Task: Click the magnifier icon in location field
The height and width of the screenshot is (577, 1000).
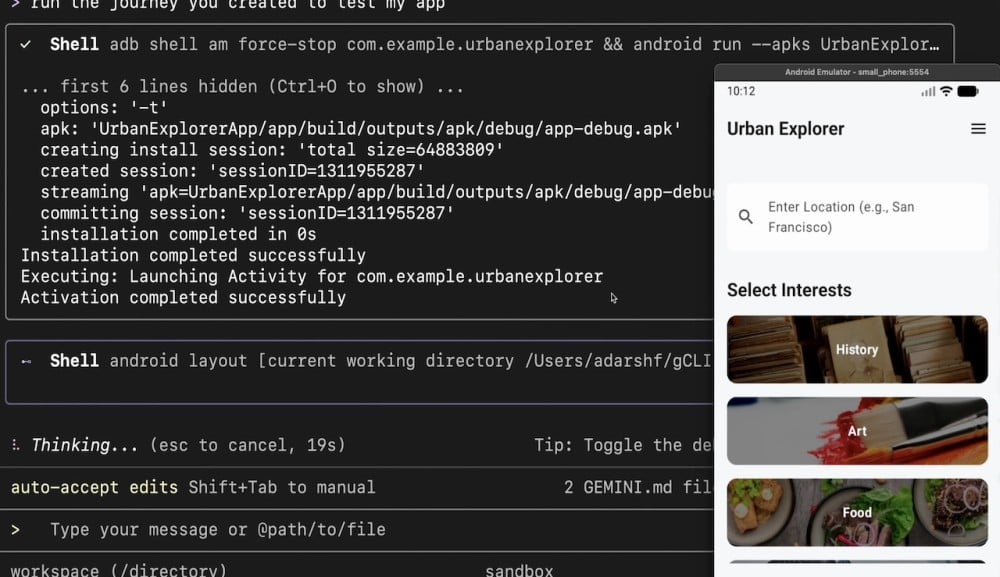Action: [x=745, y=215]
